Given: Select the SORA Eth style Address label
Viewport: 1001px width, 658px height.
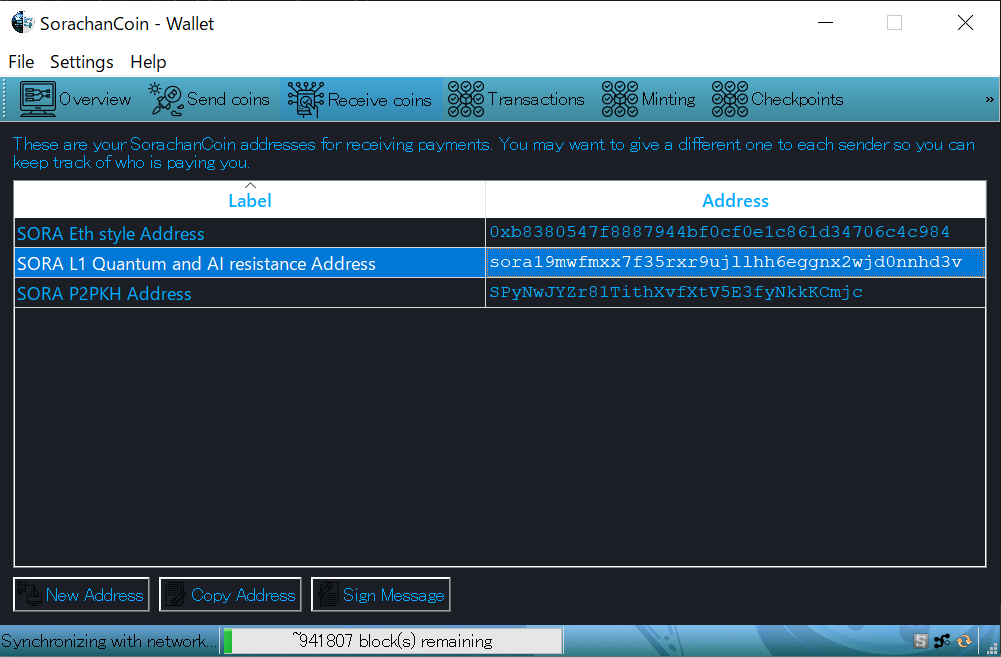Looking at the screenshot, I should click(250, 234).
